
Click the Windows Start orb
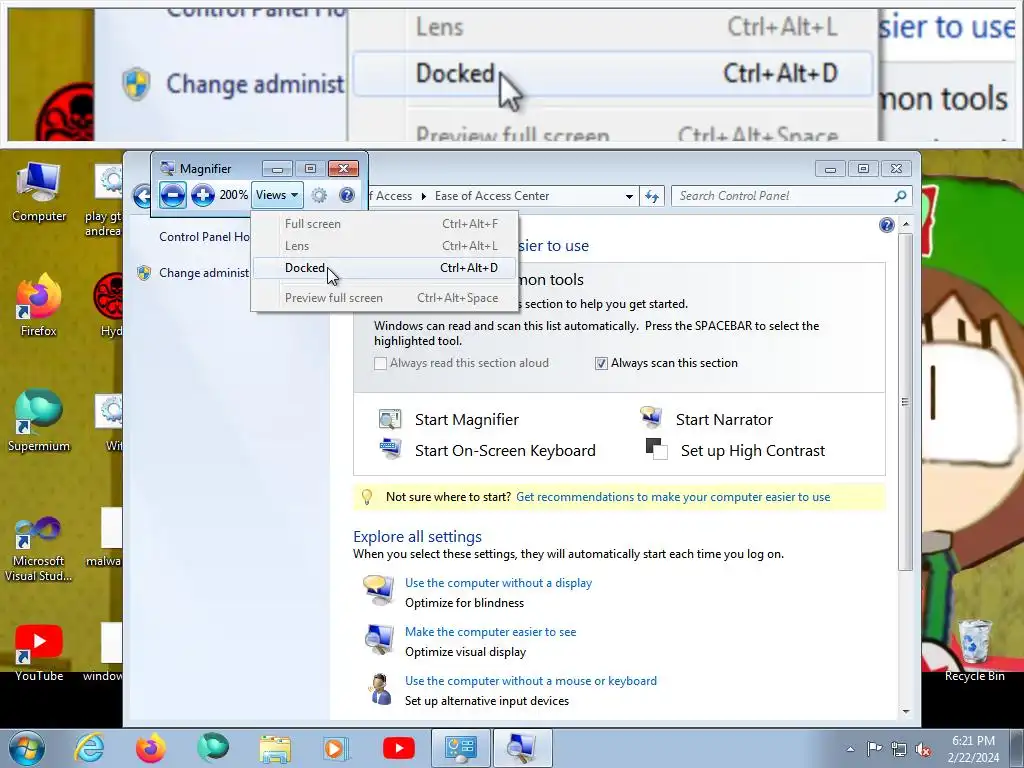tap(26, 748)
